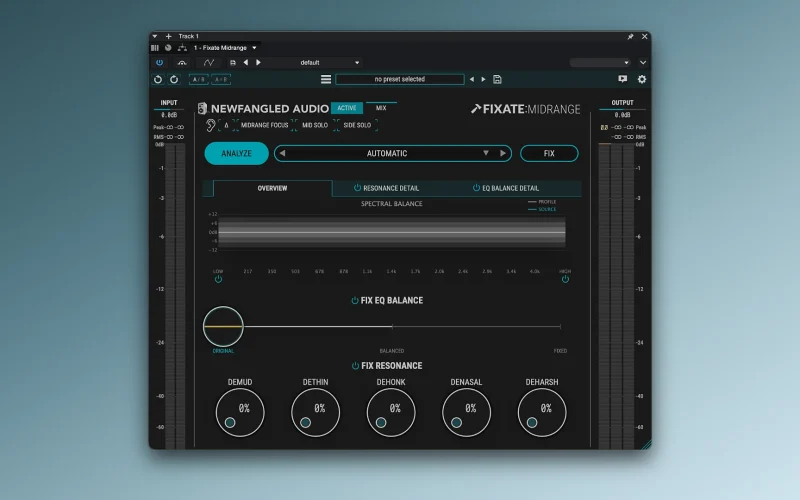Image resolution: width=800 pixels, height=500 pixels.
Task: Open the empty sidechain dropdown at right
Action: (x=600, y=63)
